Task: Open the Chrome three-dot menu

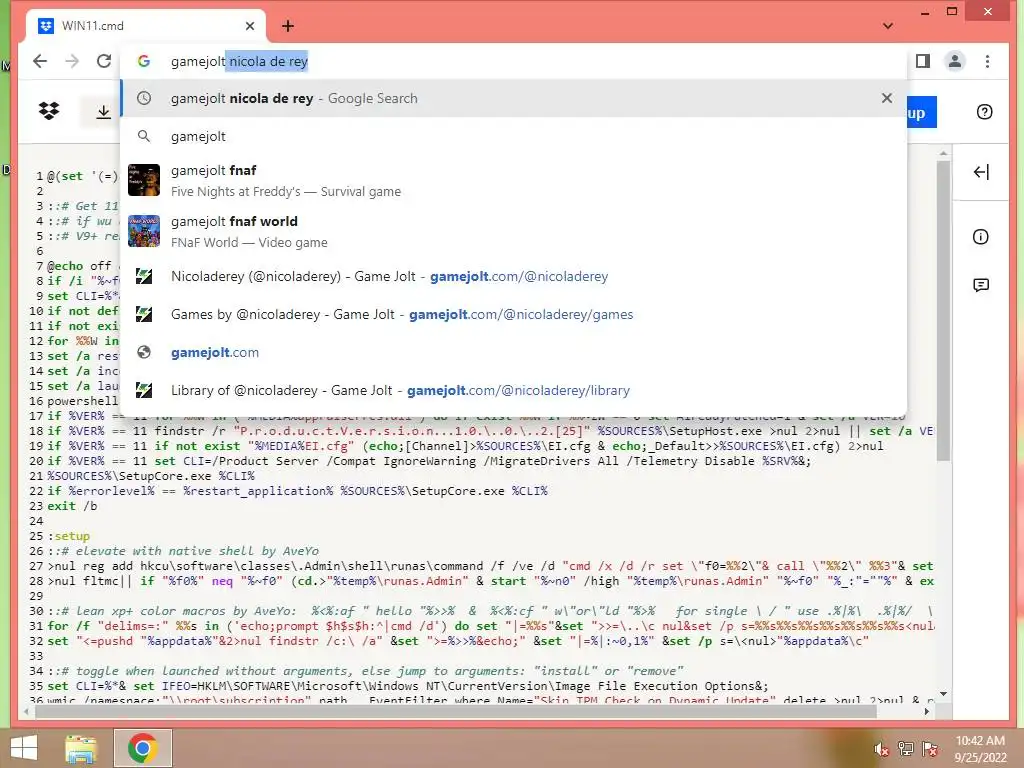Action: coord(987,61)
